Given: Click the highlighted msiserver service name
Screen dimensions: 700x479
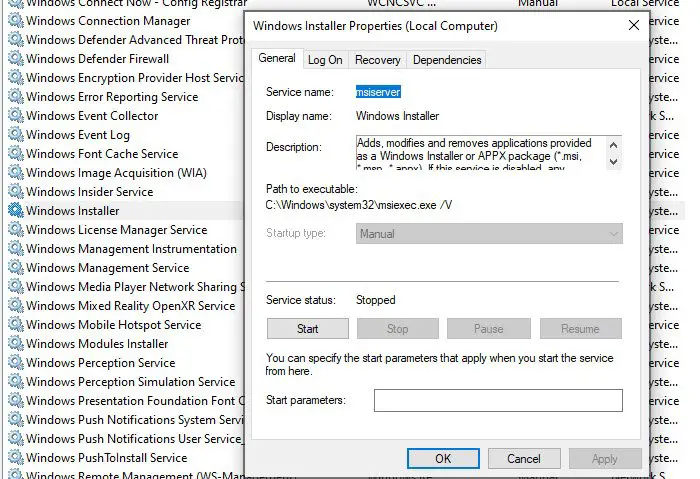Looking at the screenshot, I should pos(378,92).
